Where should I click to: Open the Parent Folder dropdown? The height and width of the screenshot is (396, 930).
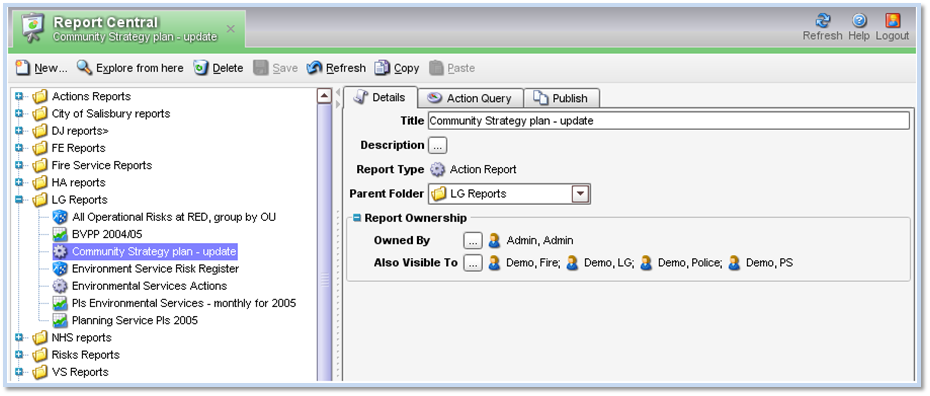click(x=581, y=194)
